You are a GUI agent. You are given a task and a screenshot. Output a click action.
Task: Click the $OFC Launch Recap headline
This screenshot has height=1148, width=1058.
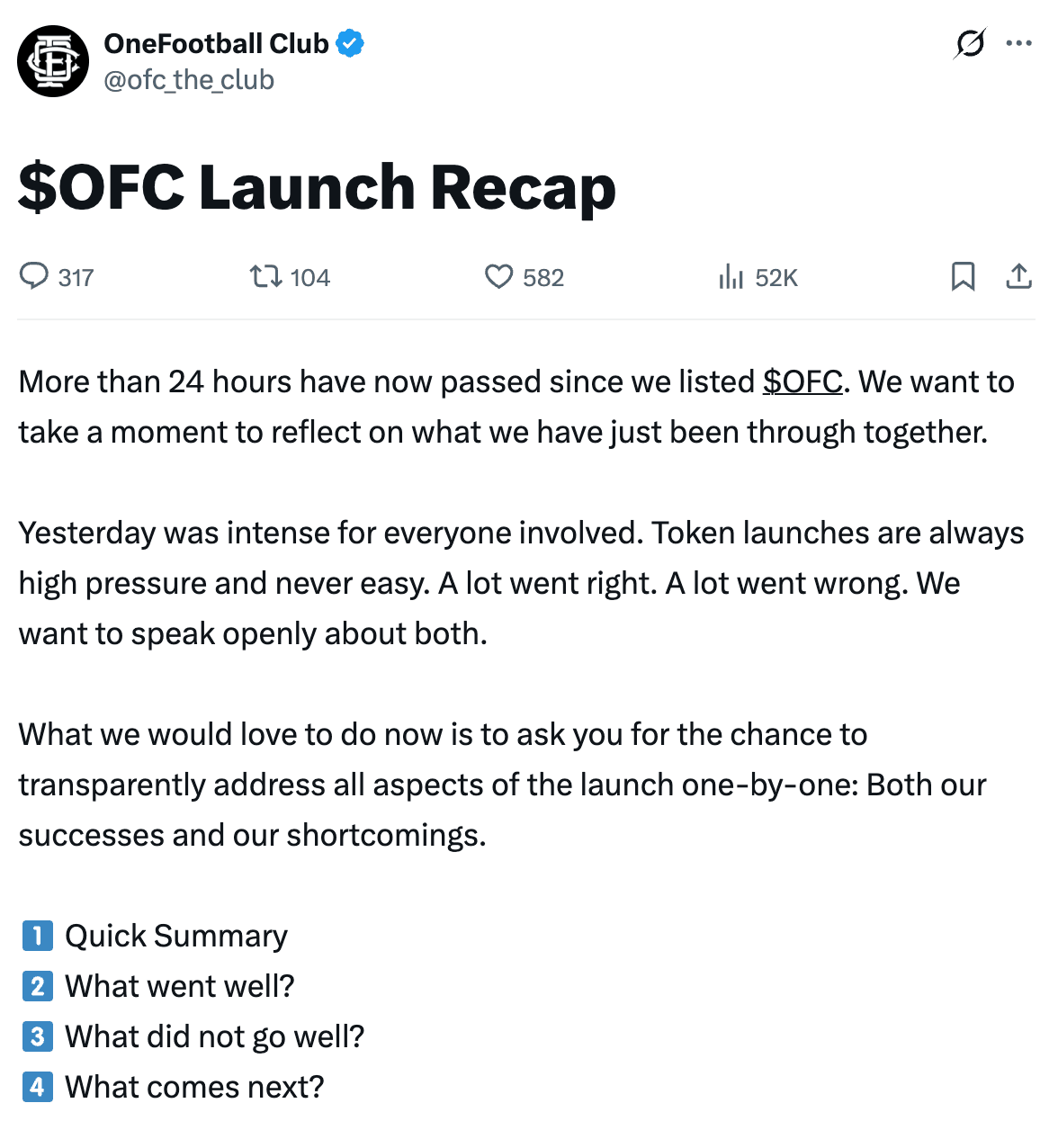[317, 187]
